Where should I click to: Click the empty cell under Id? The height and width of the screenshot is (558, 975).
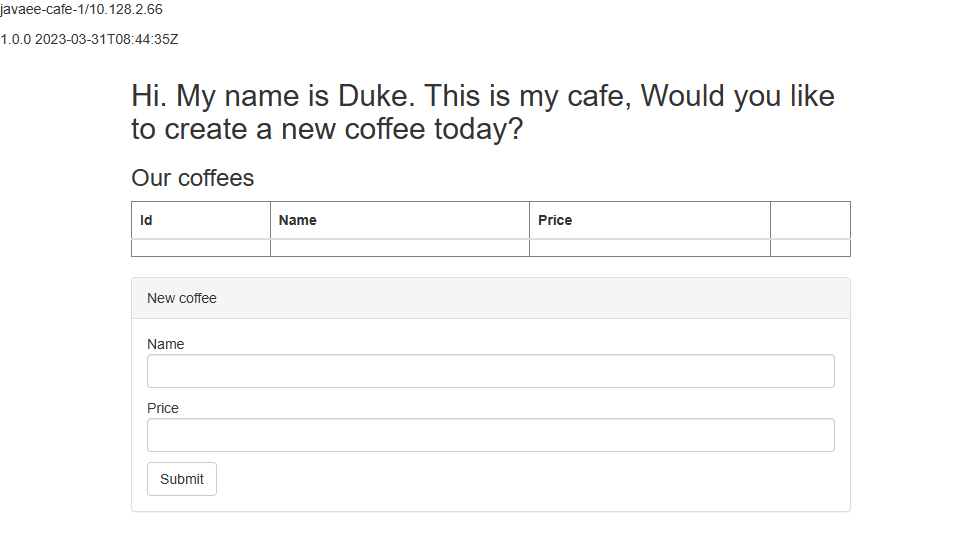(201, 248)
